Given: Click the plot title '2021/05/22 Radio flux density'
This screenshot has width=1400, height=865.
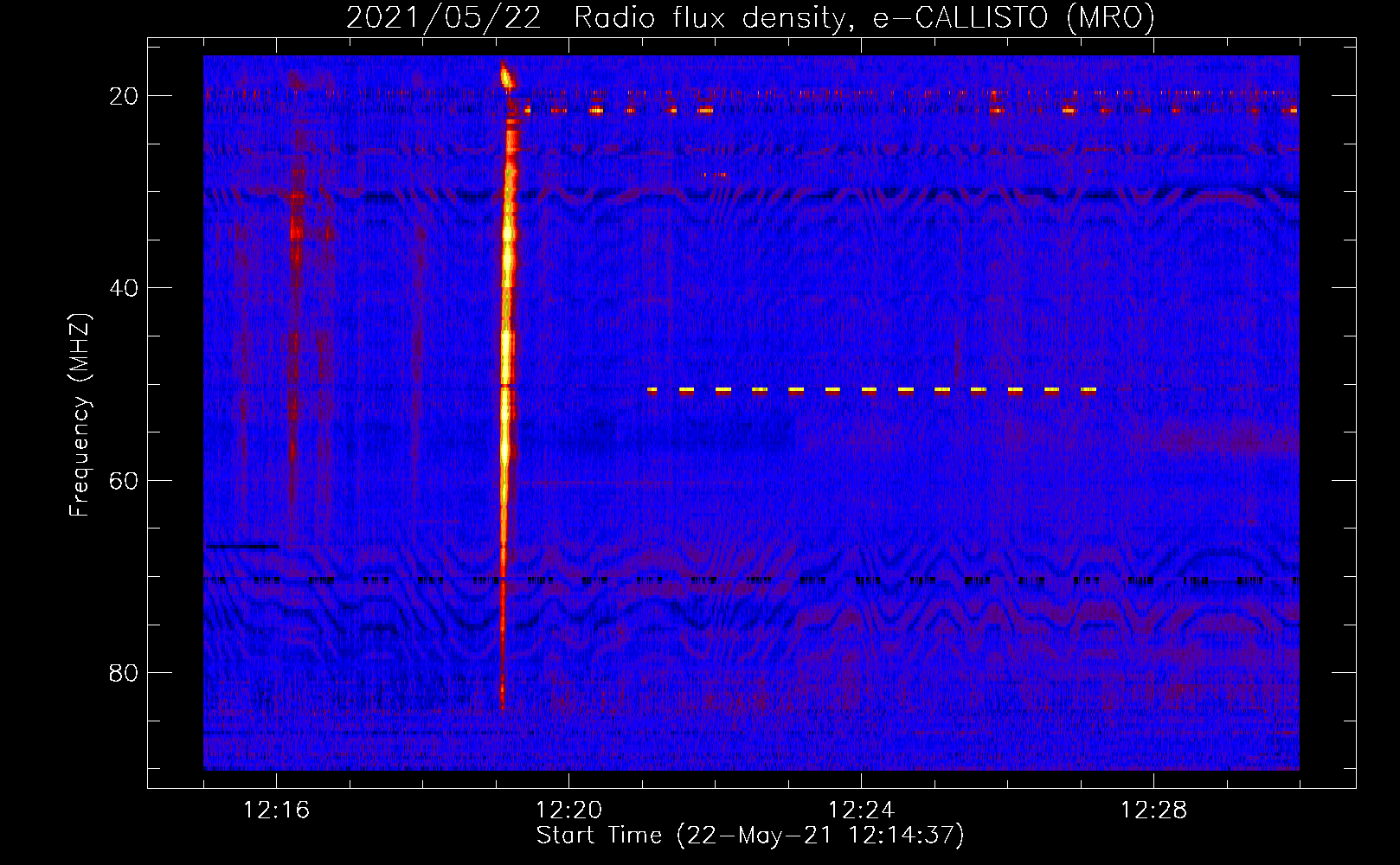Looking at the screenshot, I should [x=750, y=17].
